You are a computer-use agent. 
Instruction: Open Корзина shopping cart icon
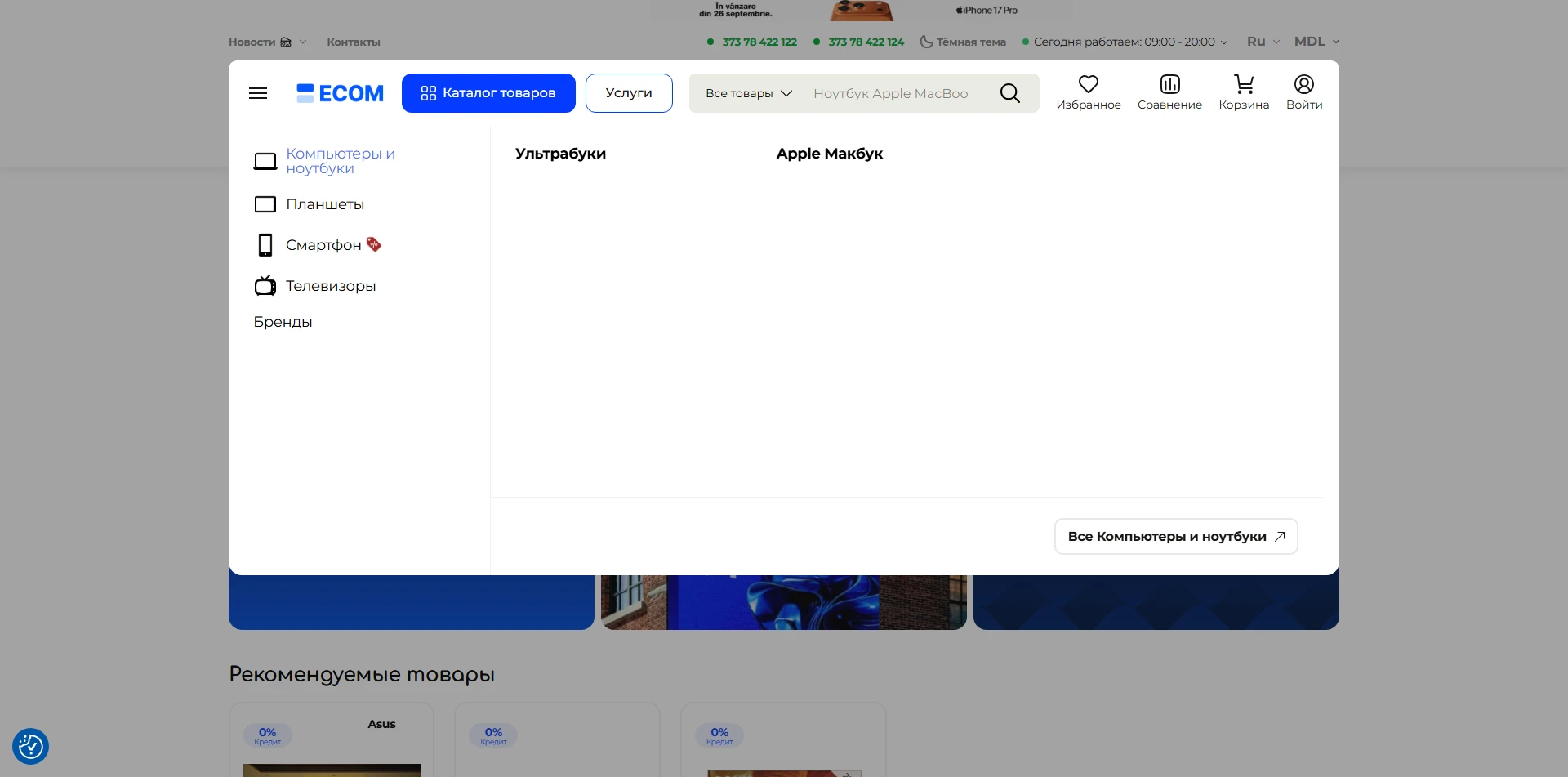tap(1244, 84)
